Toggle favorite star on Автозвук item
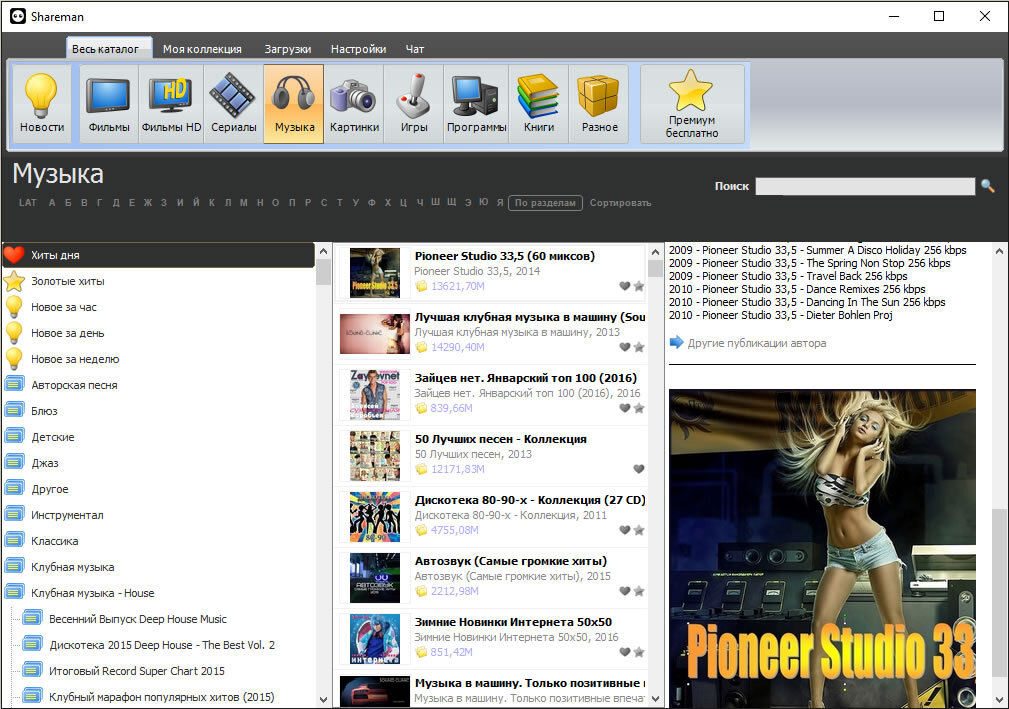Image resolution: width=1009 pixels, height=709 pixels. [x=638, y=591]
